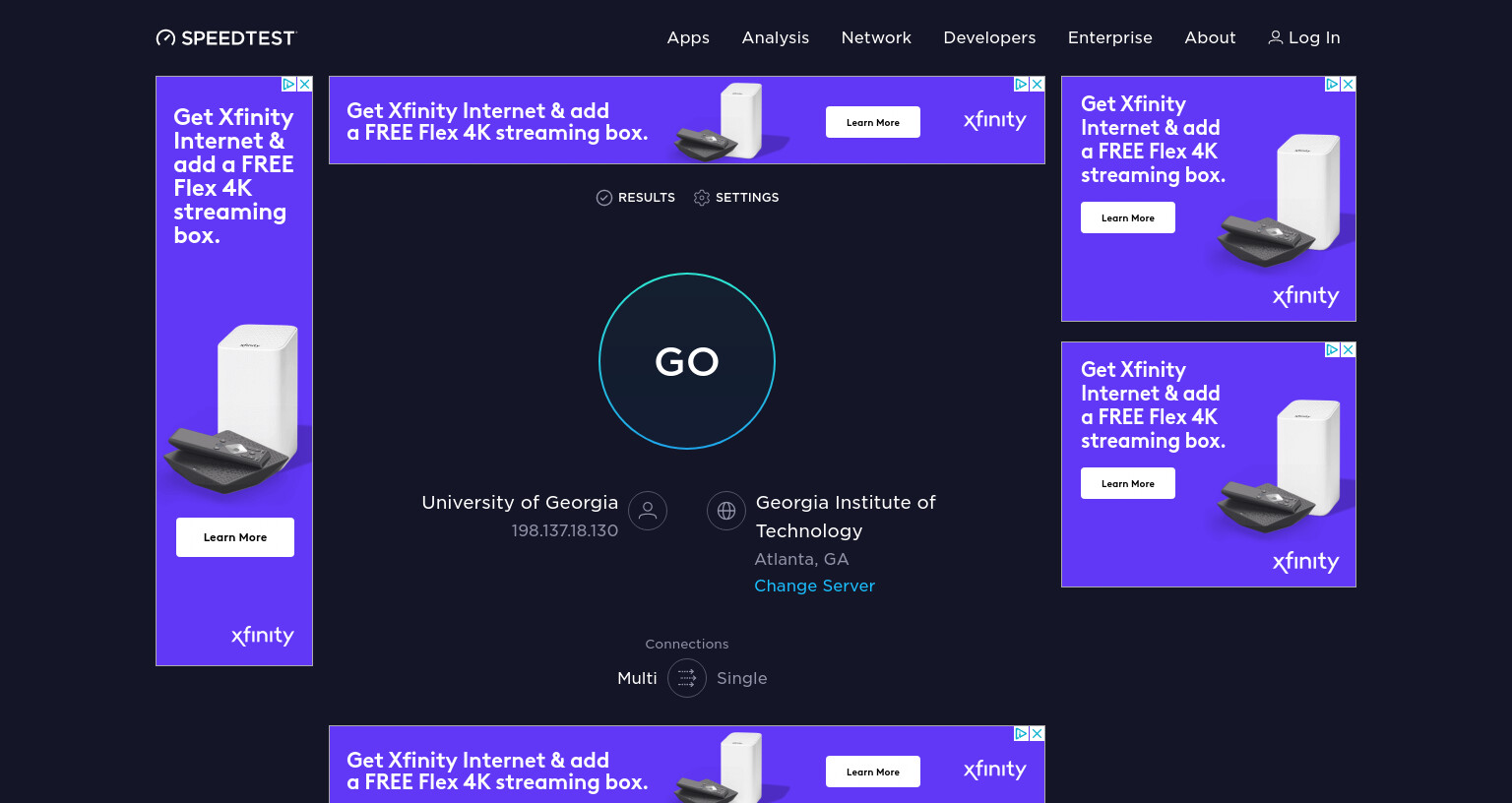This screenshot has height=803, width=1512.
Task: Click xfinity logo in bottom banner ad
Action: [994, 770]
